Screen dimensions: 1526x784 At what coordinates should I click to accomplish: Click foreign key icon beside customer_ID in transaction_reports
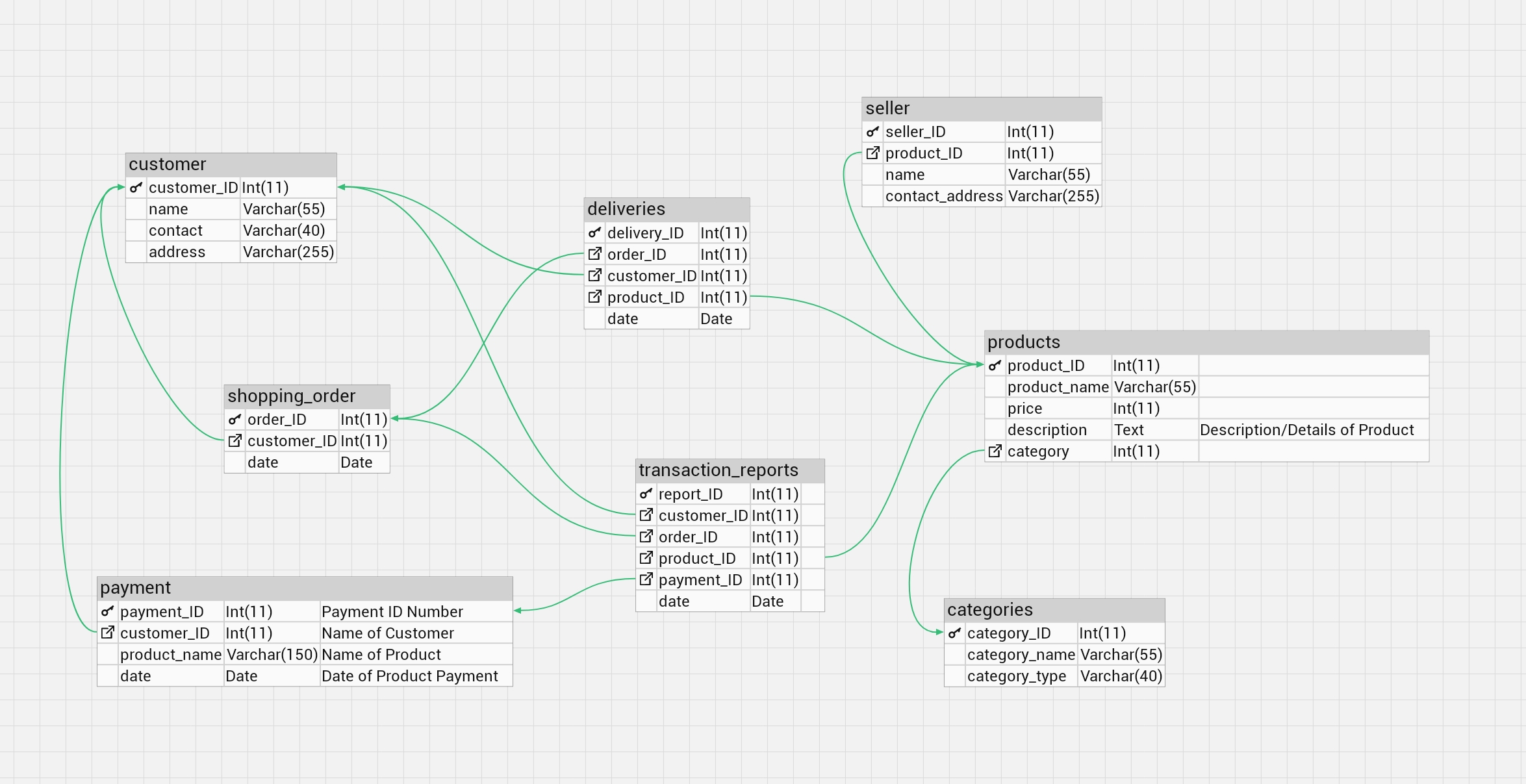tap(646, 516)
